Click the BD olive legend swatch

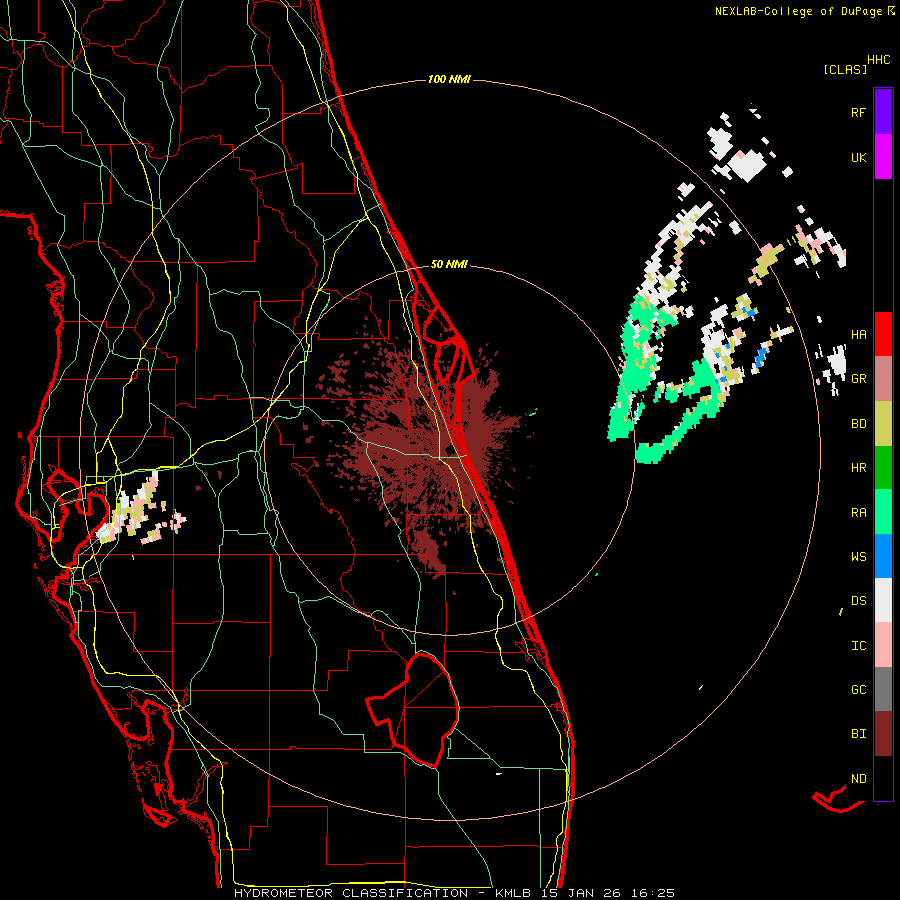click(x=883, y=423)
